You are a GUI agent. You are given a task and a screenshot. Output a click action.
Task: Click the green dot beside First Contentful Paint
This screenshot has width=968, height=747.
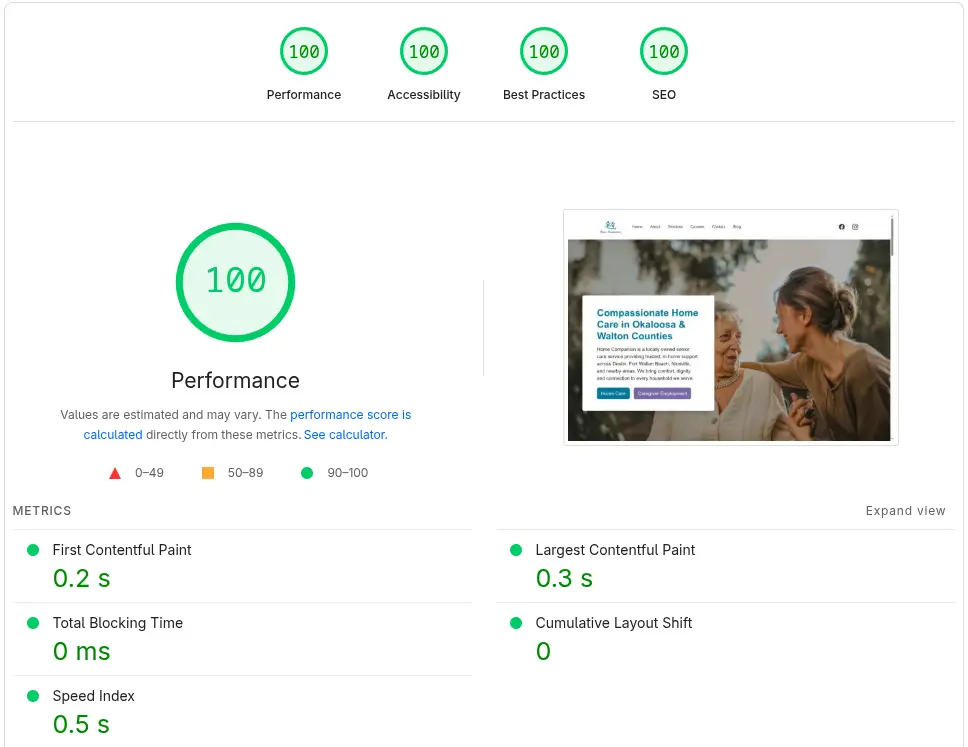32,549
